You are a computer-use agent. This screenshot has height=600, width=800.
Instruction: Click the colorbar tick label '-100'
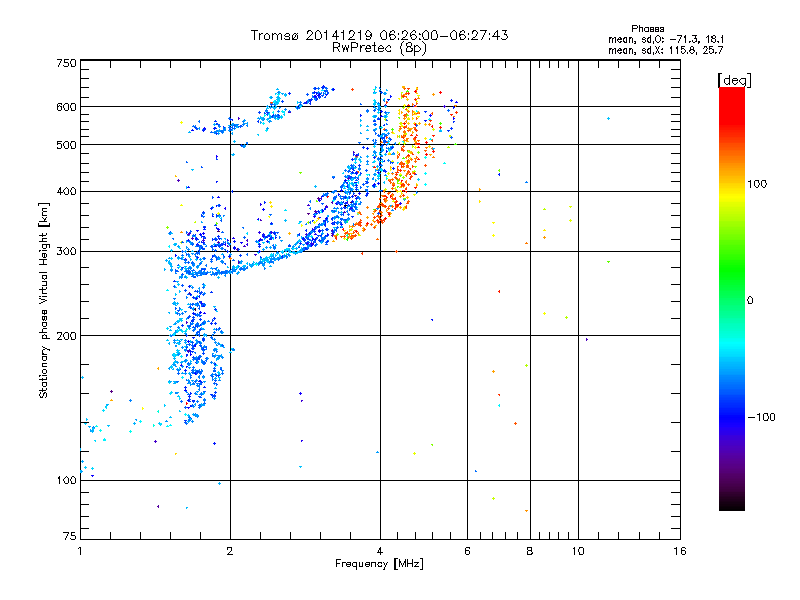(x=762, y=417)
